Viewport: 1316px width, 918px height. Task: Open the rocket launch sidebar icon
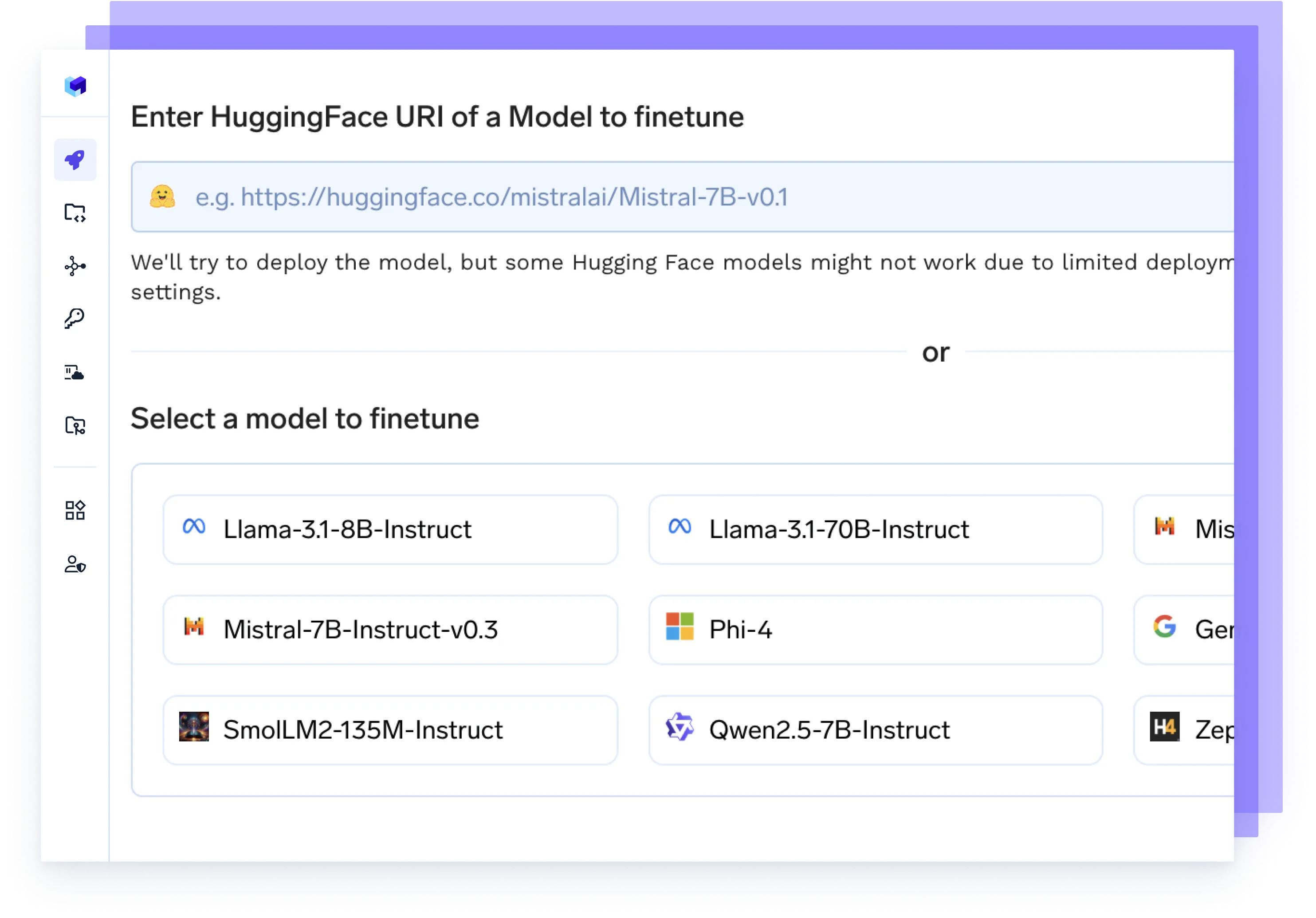(x=75, y=160)
